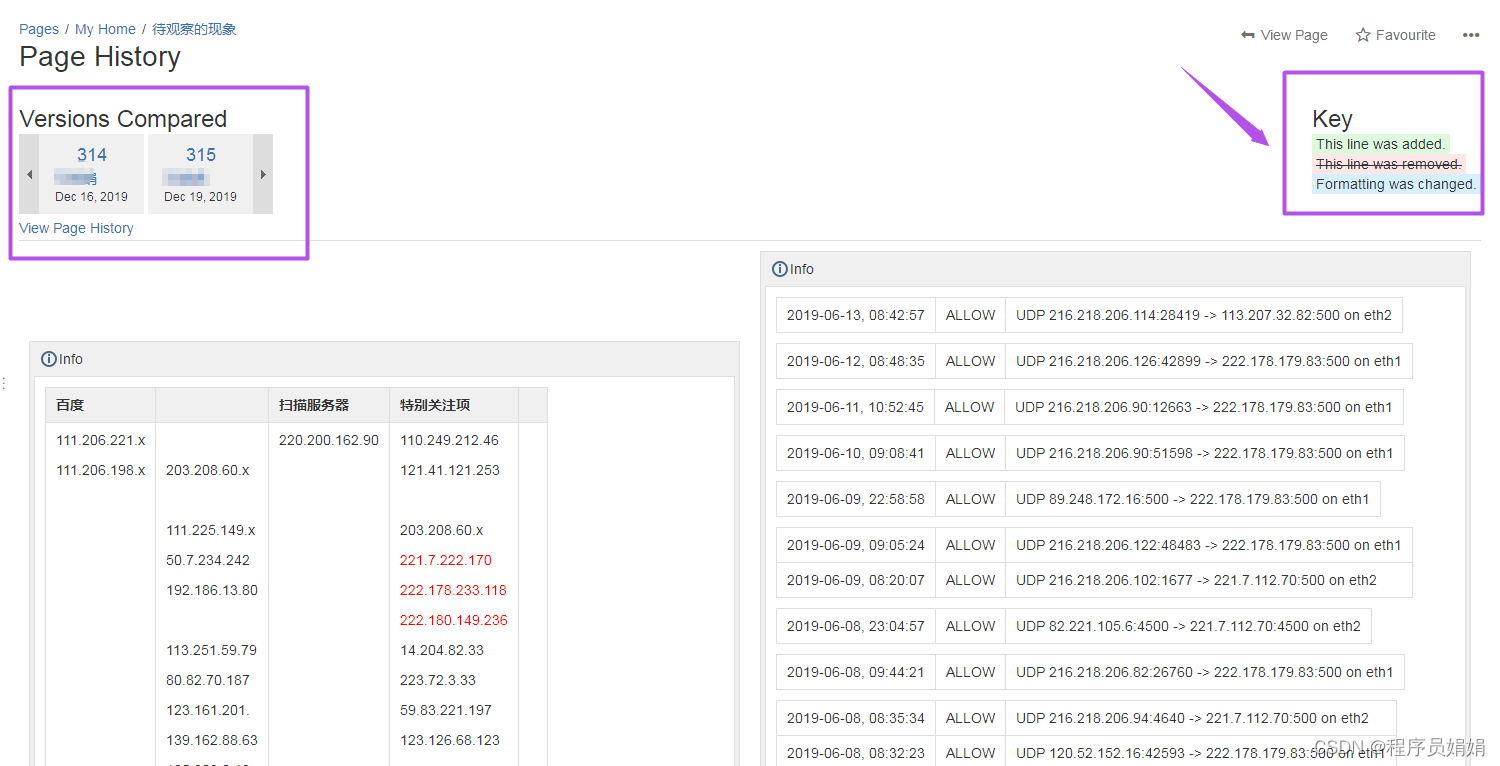The image size is (1500, 766).
Task: Click the red IP 222.178.233.118
Action: (x=453, y=590)
